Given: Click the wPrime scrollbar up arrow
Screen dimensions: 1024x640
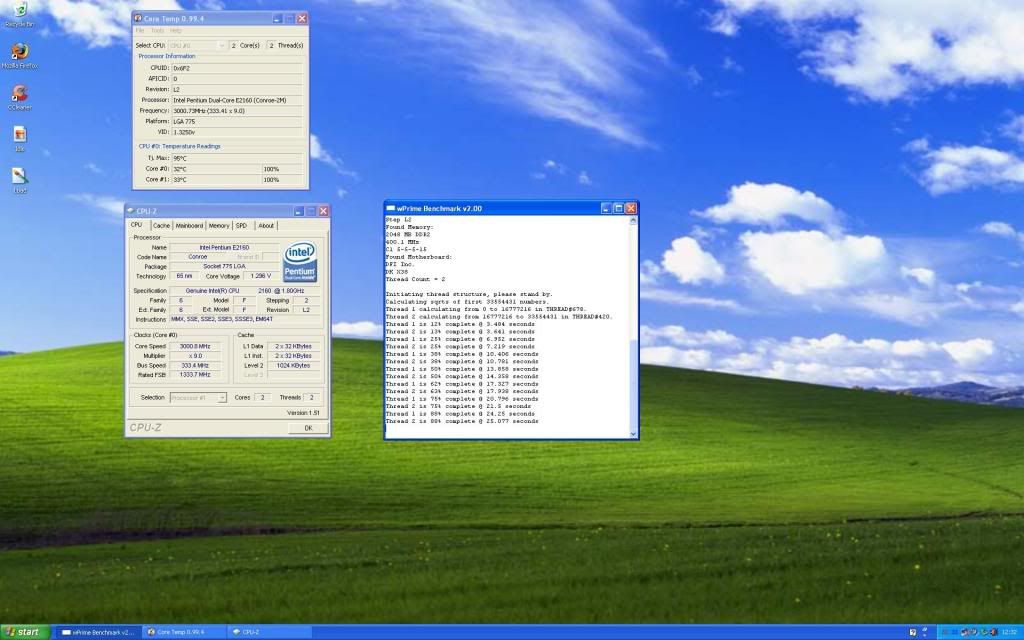Looking at the screenshot, I should [633, 221].
